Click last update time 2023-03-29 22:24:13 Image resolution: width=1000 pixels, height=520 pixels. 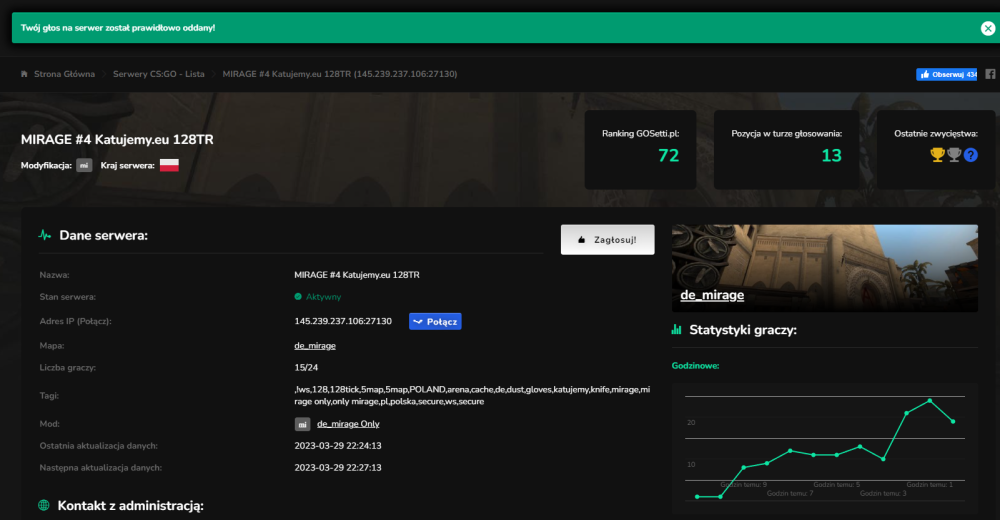tap(338, 445)
